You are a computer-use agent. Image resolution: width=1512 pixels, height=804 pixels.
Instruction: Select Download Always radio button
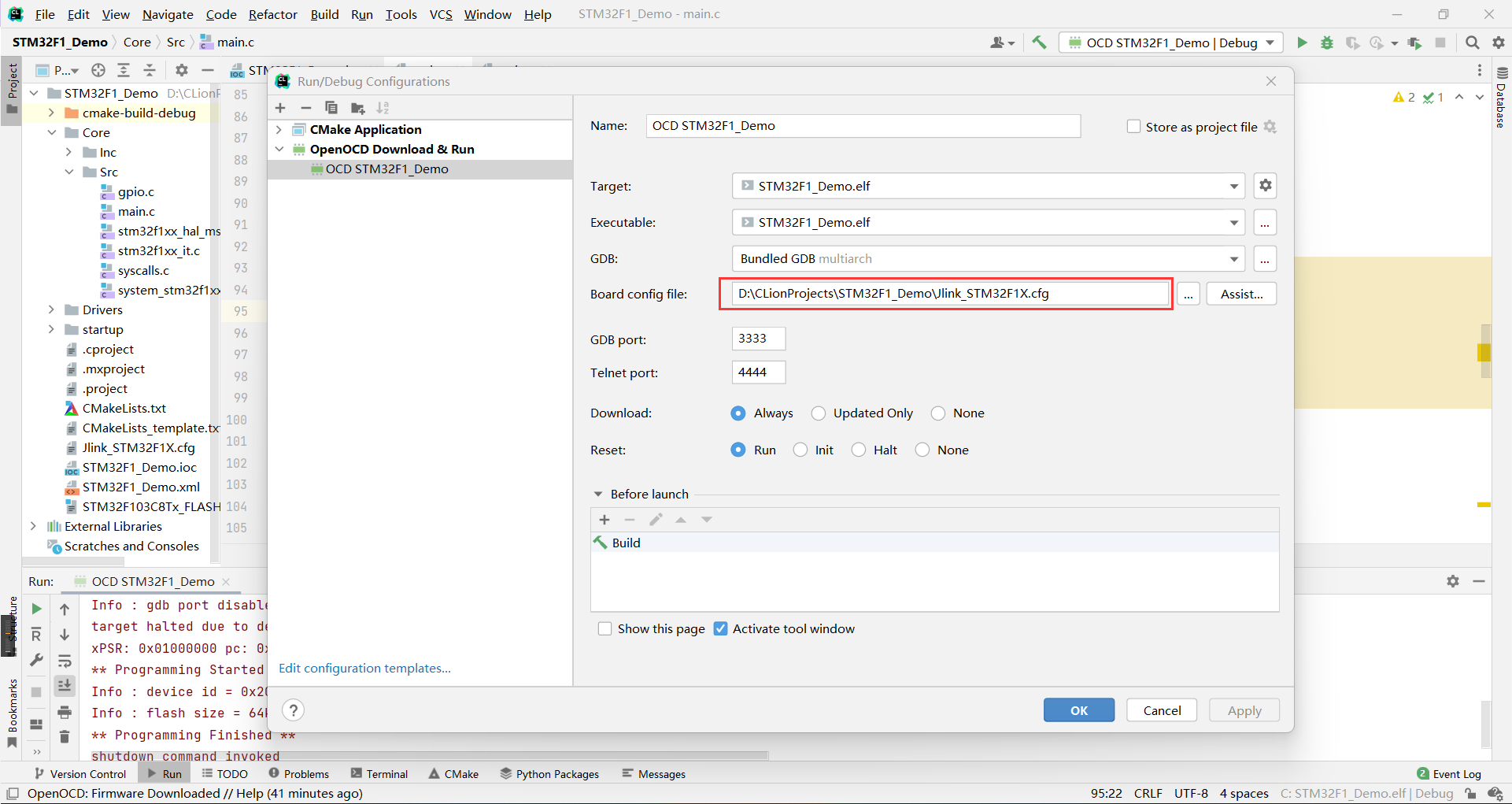[x=738, y=413]
